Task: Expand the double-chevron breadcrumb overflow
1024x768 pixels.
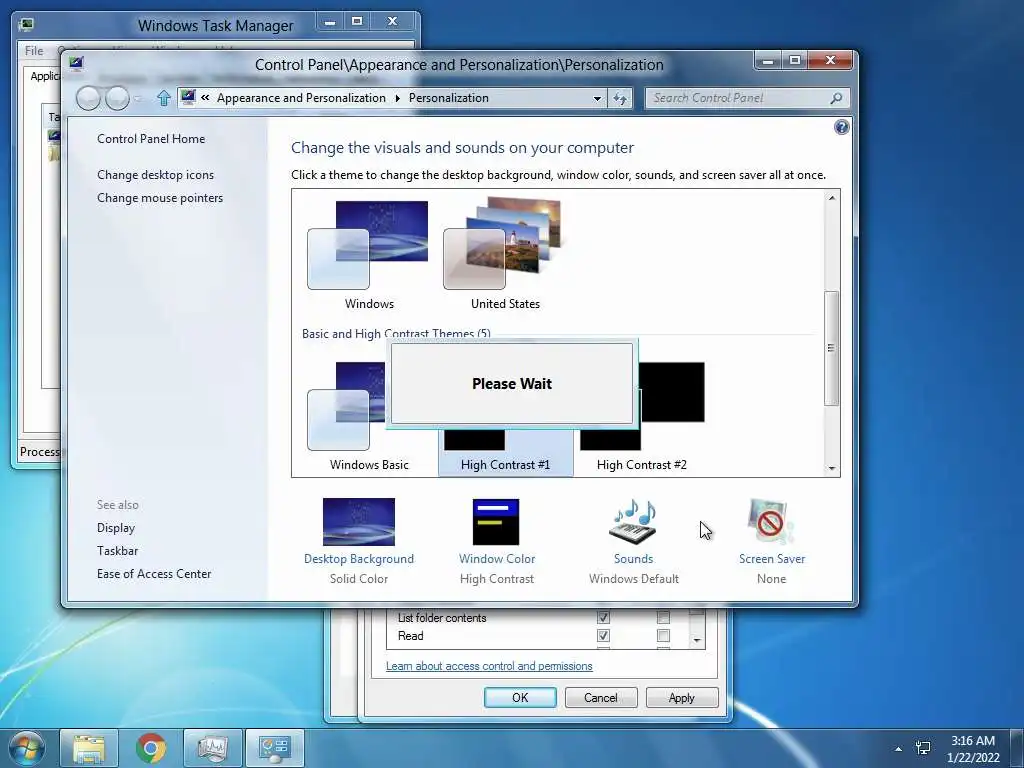Action: [205, 98]
